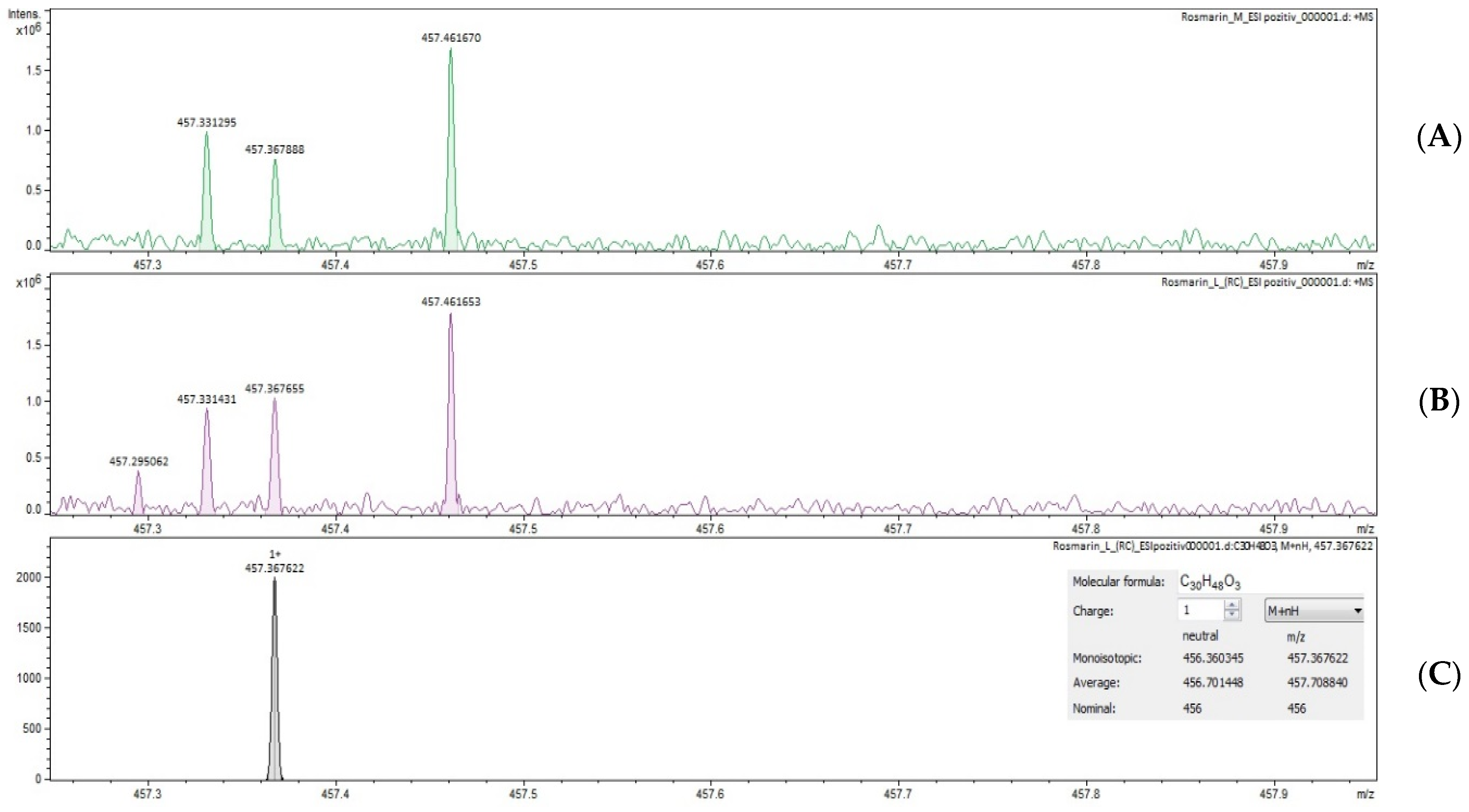Screen dimensions: 1469x812
Task: Click the monoisotopic neutral mass 456.360345
Action: pyautogui.click(x=1213, y=658)
